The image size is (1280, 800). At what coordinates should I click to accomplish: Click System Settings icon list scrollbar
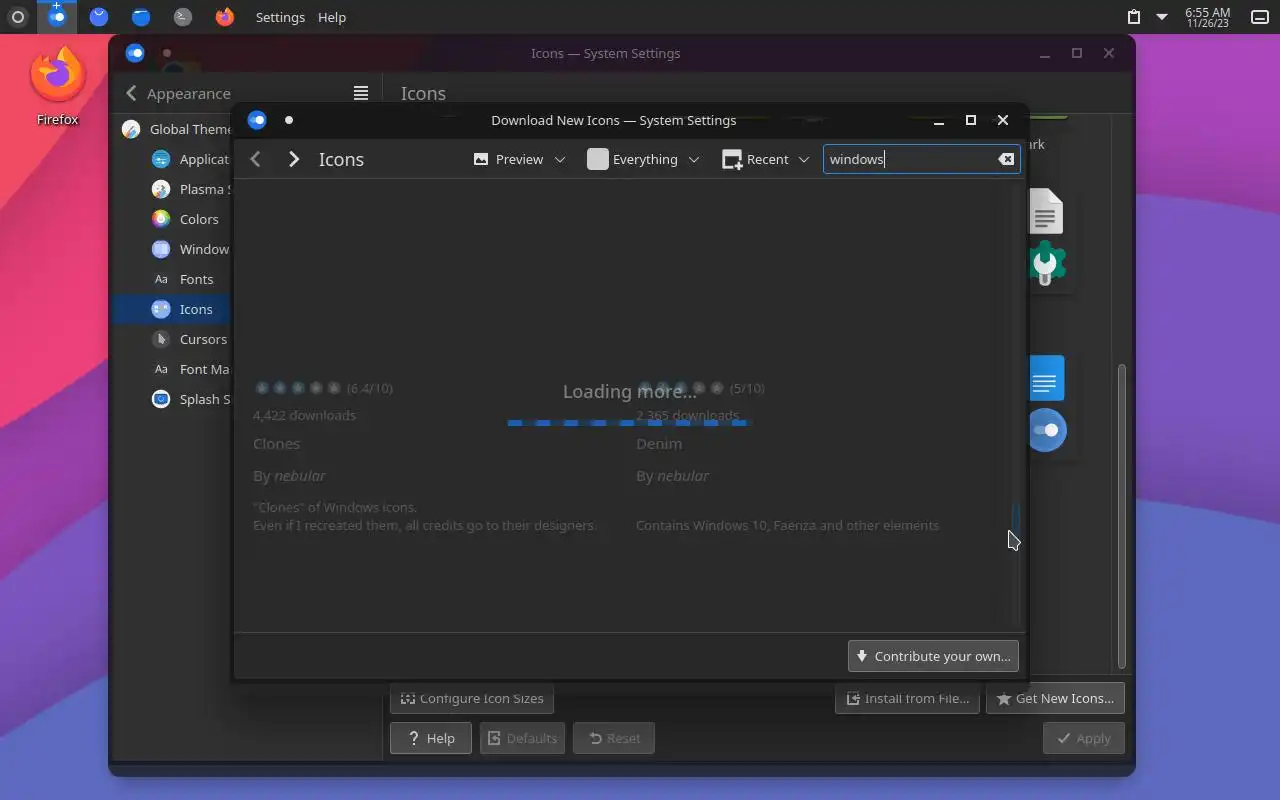(x=1121, y=515)
